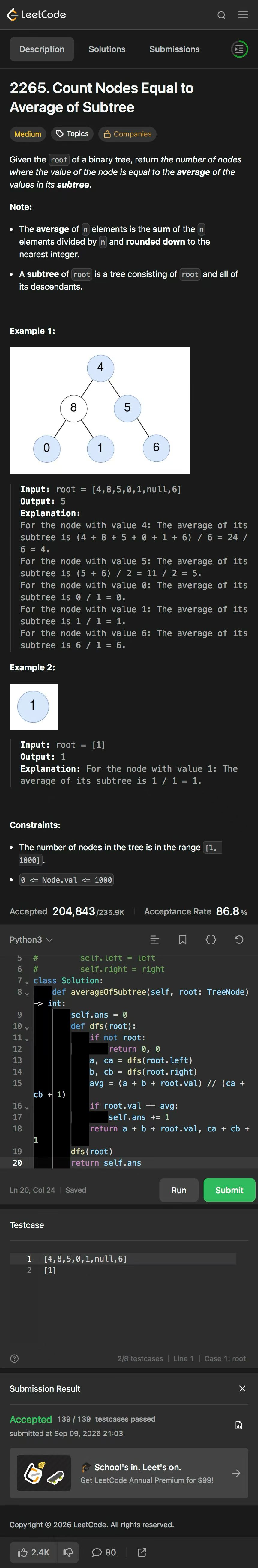Close the Submission Result panel

[x=242, y=1388]
